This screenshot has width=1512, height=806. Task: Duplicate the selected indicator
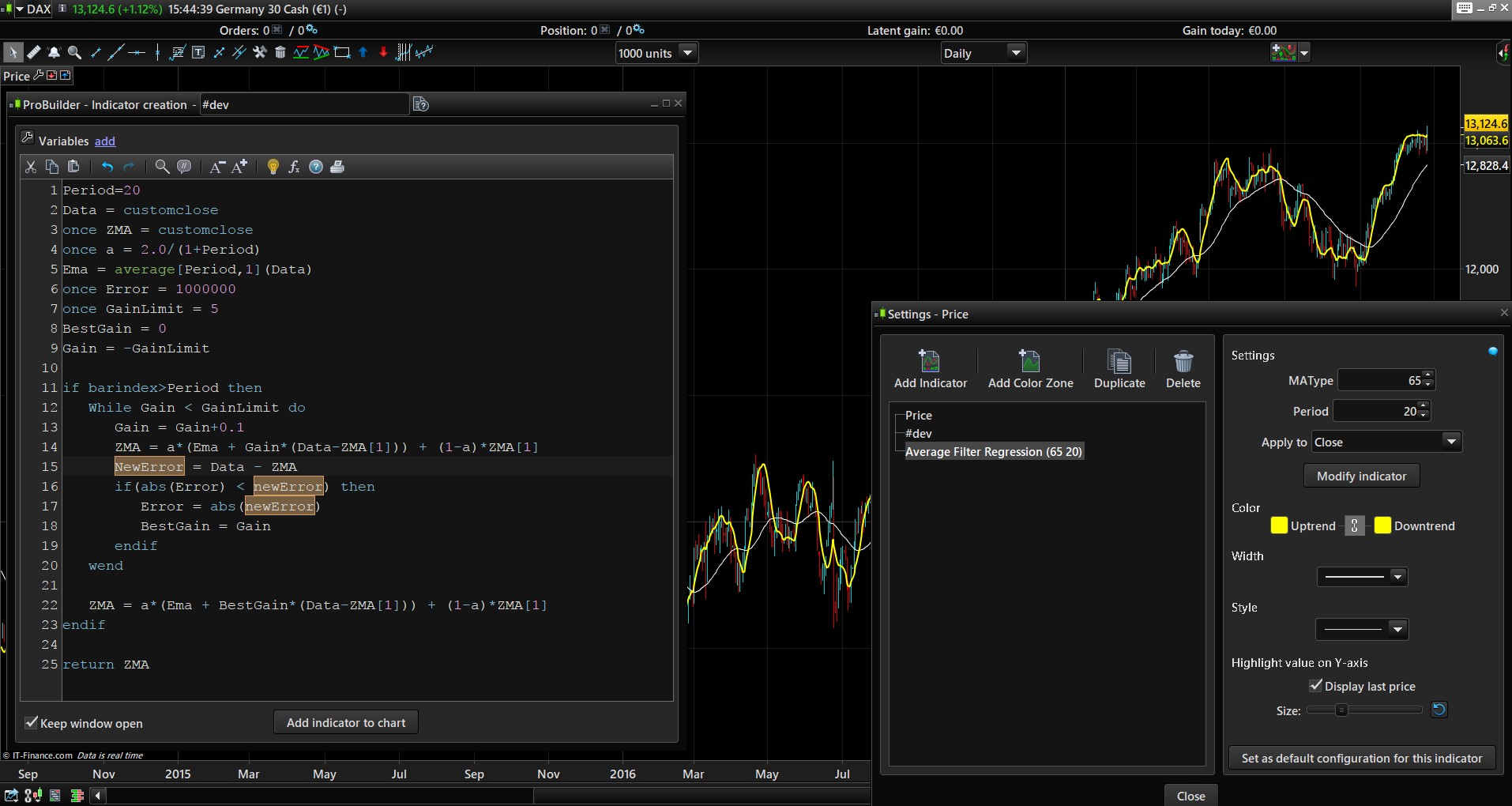[1119, 362]
